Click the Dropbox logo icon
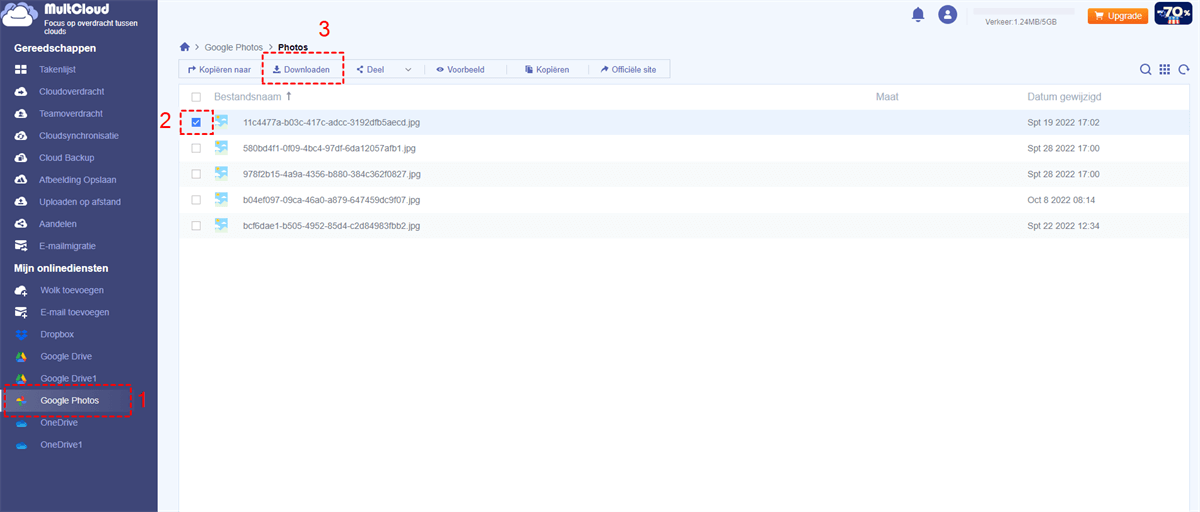 click(20, 334)
